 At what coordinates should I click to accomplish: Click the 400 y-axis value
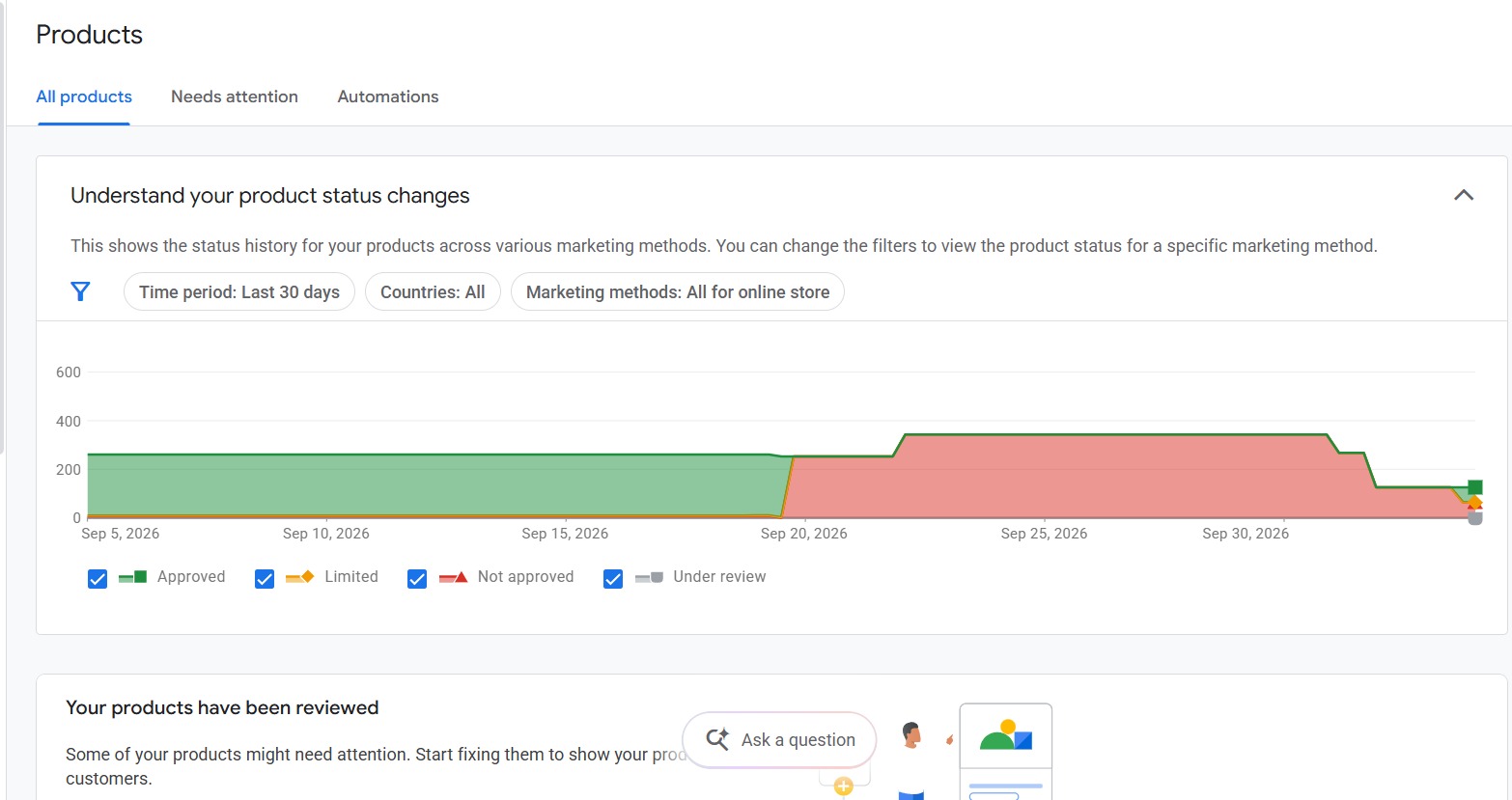tap(69, 421)
